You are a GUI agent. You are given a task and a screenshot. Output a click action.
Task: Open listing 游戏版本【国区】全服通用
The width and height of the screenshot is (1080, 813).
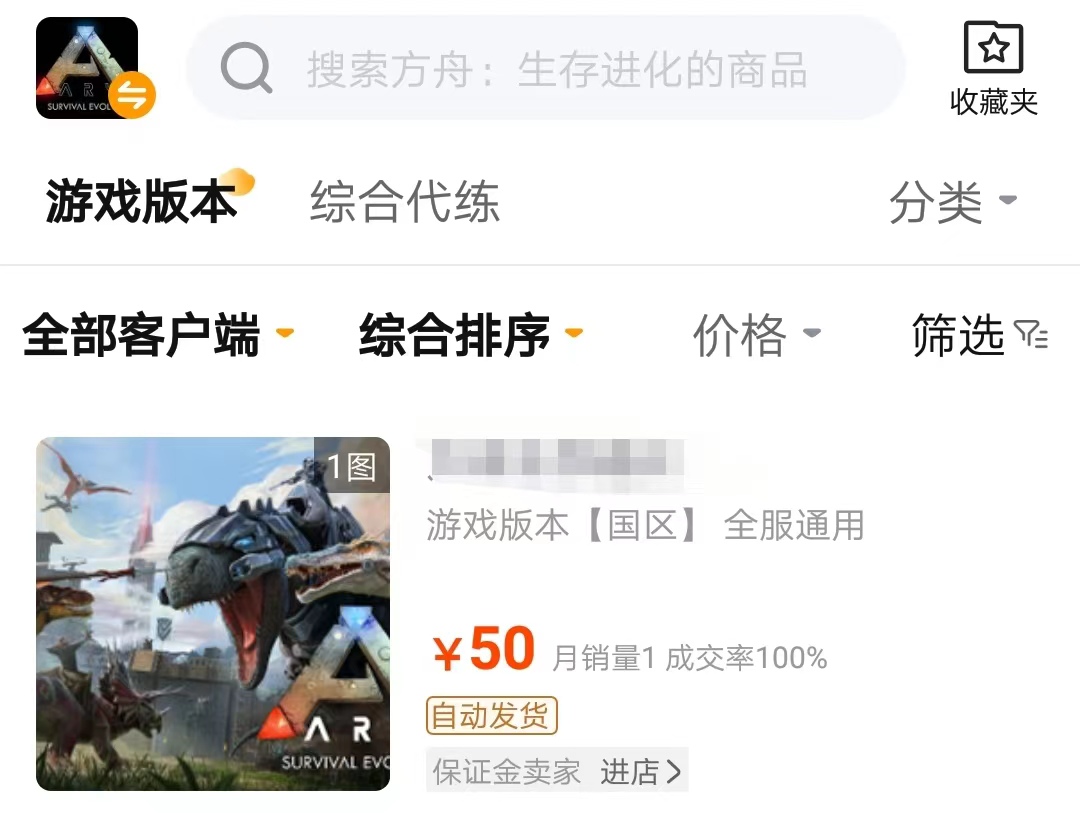[x=645, y=525]
